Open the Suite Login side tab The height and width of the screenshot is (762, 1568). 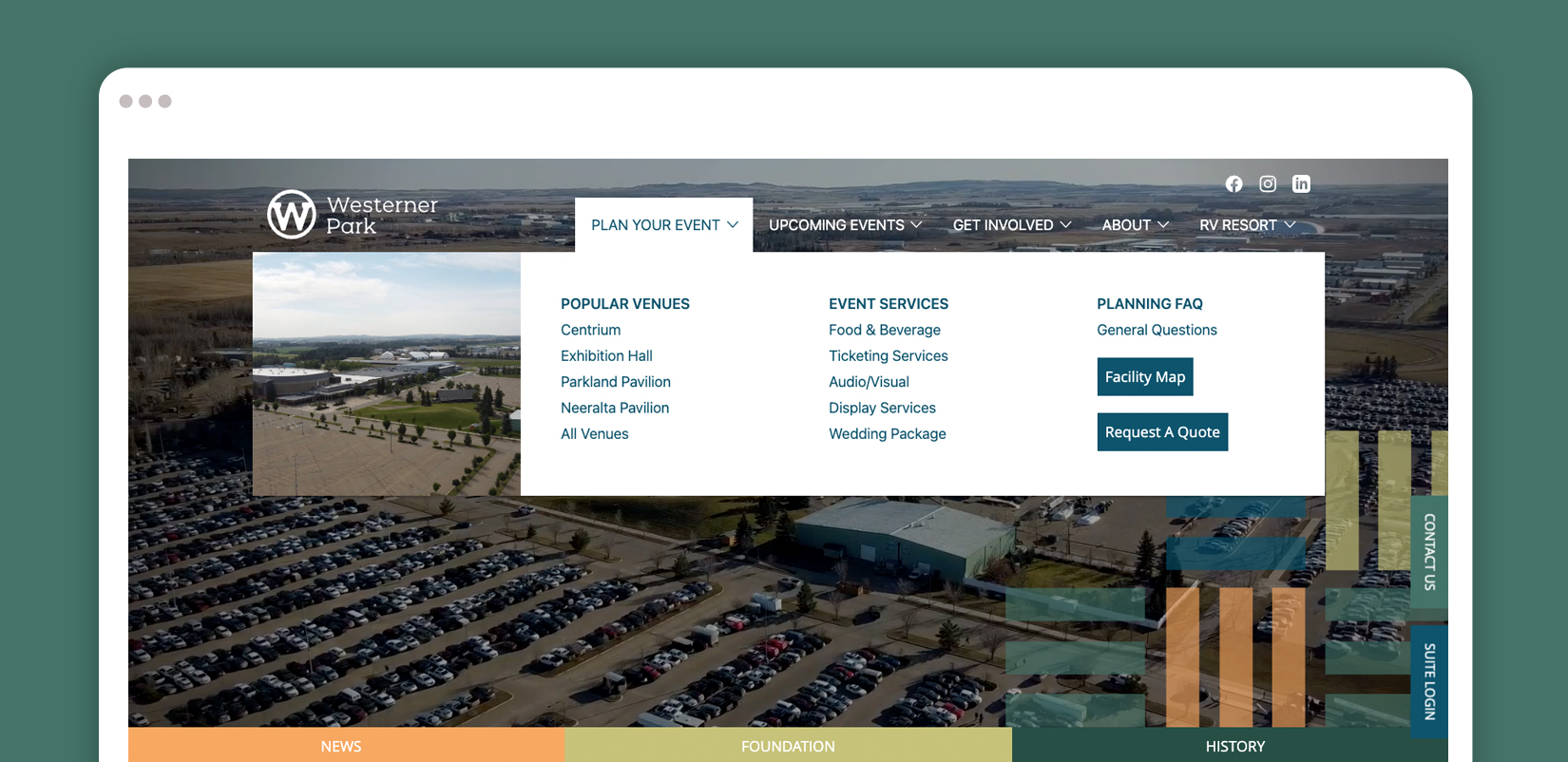coord(1429,681)
